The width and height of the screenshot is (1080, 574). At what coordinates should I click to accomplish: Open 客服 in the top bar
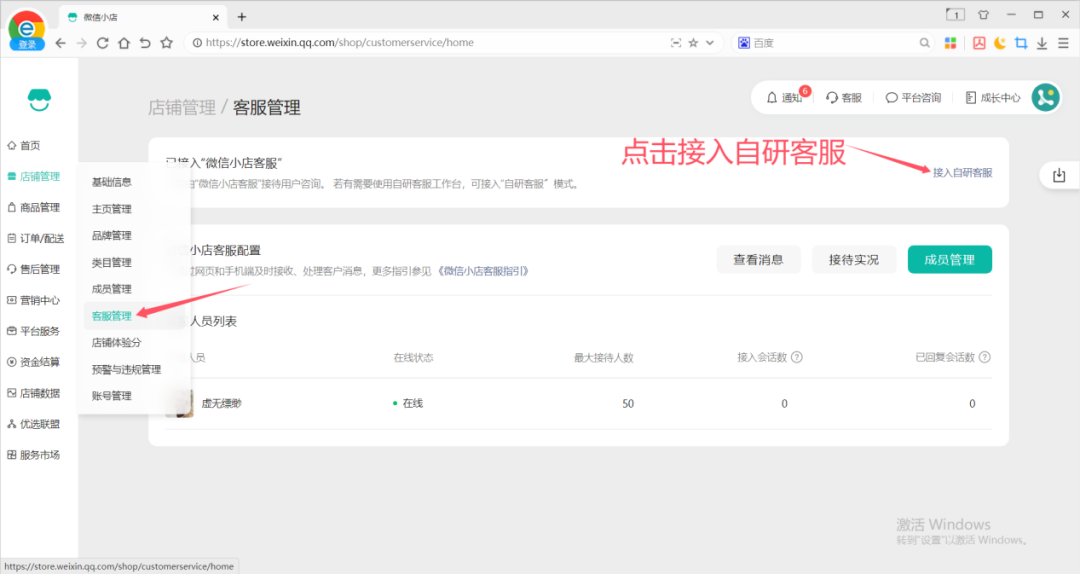tap(844, 98)
